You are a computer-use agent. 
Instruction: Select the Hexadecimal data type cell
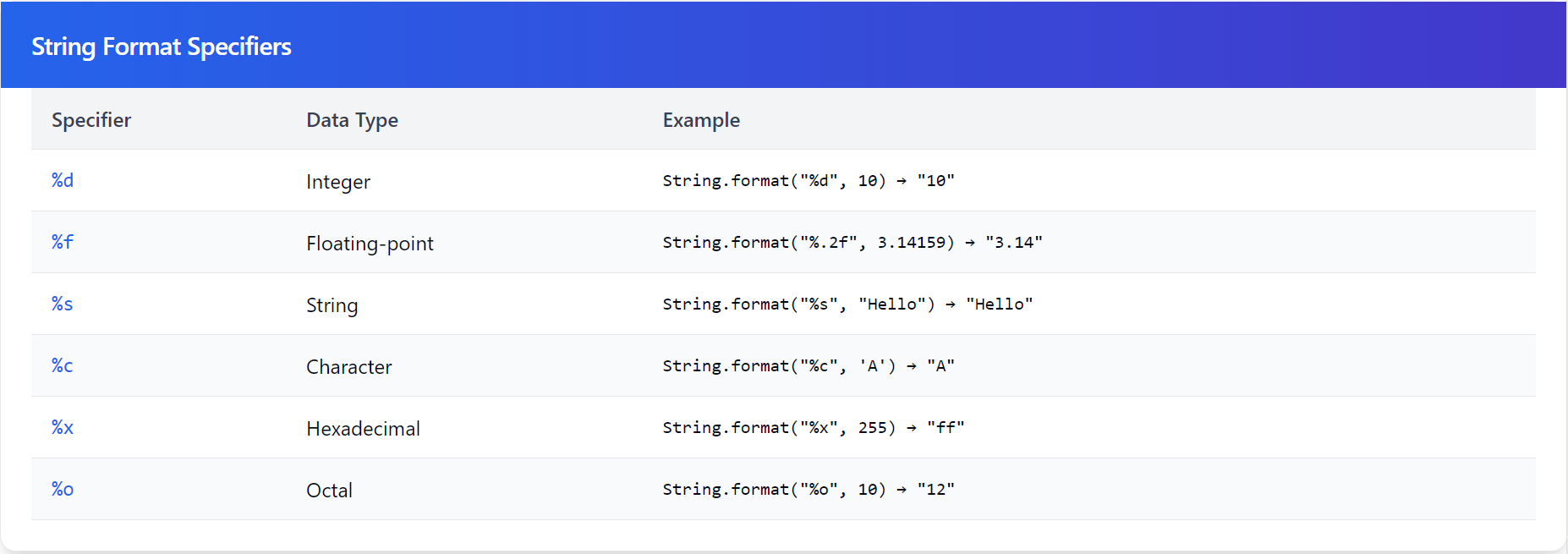click(x=363, y=429)
